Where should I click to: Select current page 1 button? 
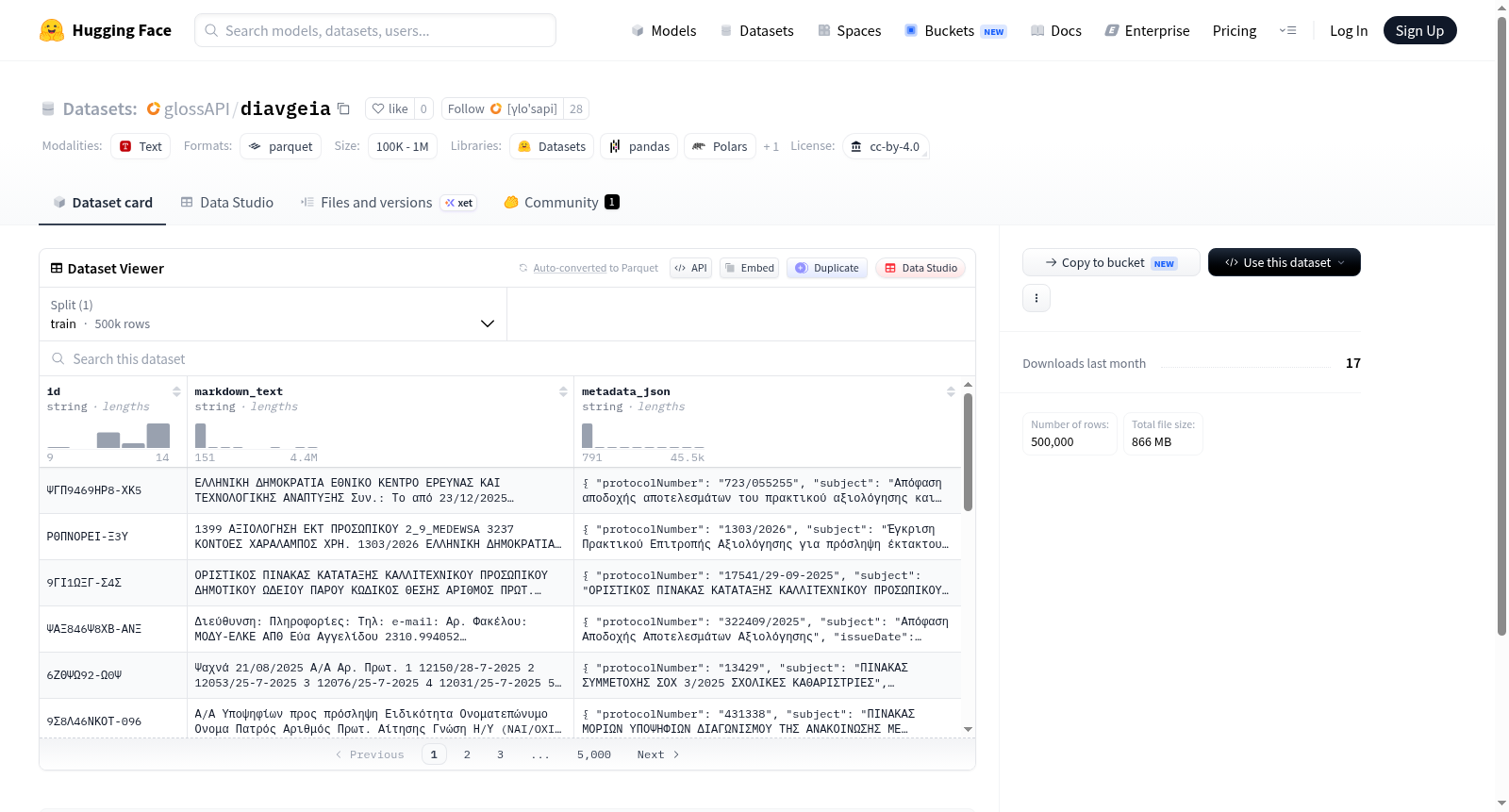click(x=434, y=754)
